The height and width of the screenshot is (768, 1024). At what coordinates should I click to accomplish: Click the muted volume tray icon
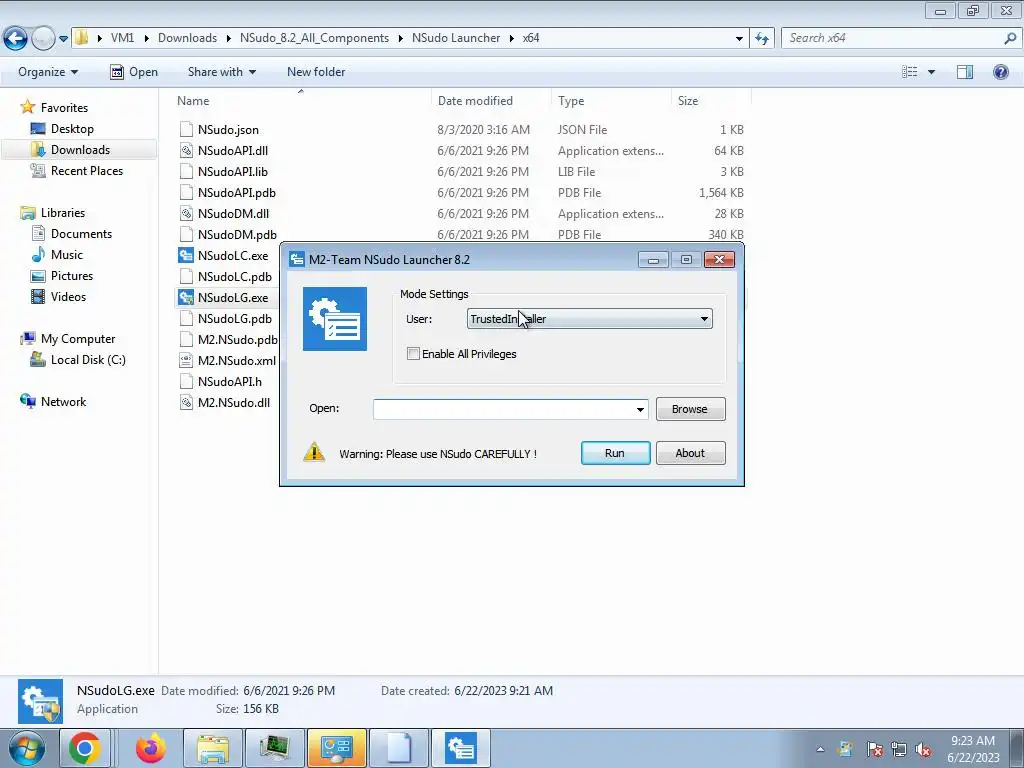923,750
